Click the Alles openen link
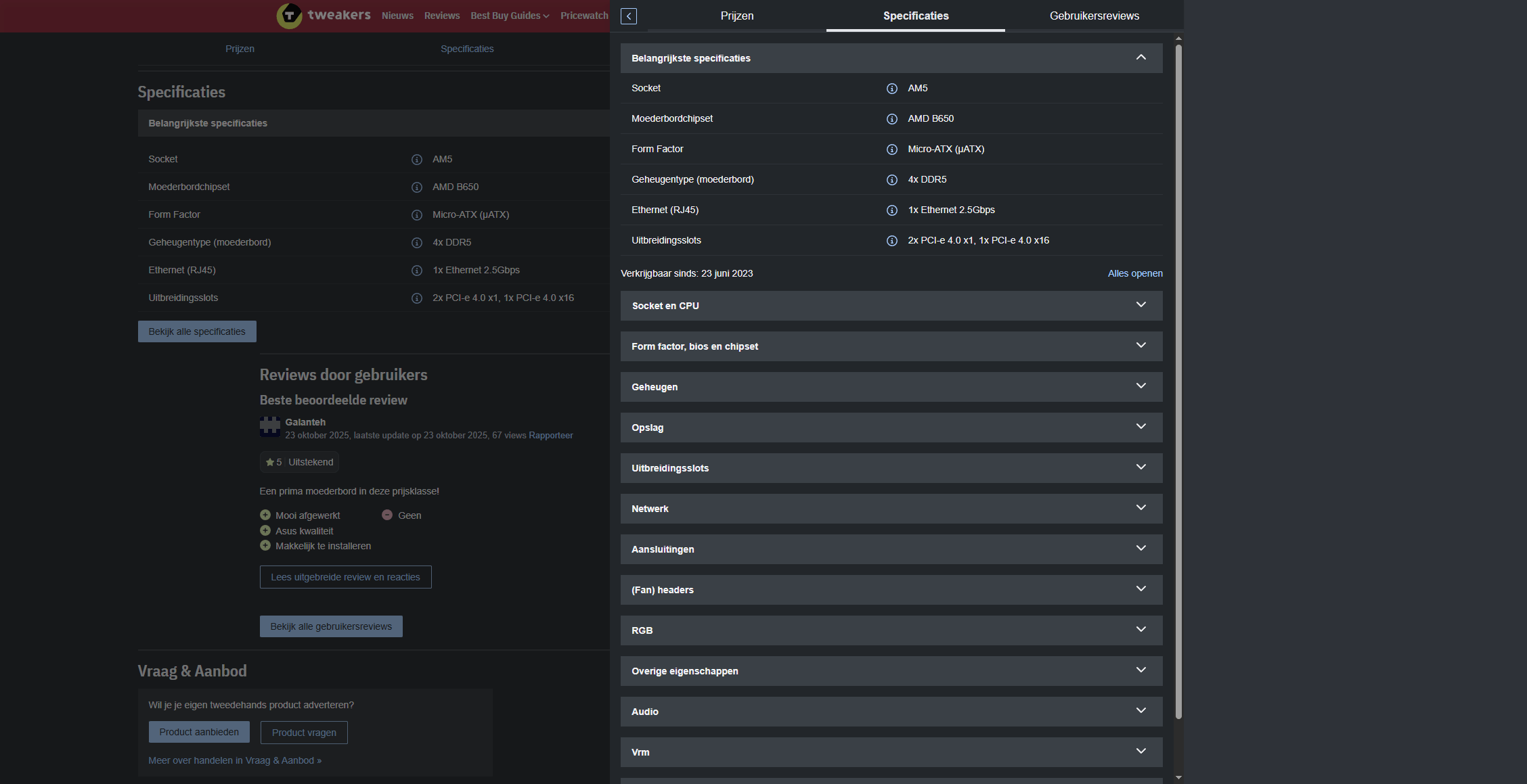This screenshot has height=784, width=1527. 1134,273
